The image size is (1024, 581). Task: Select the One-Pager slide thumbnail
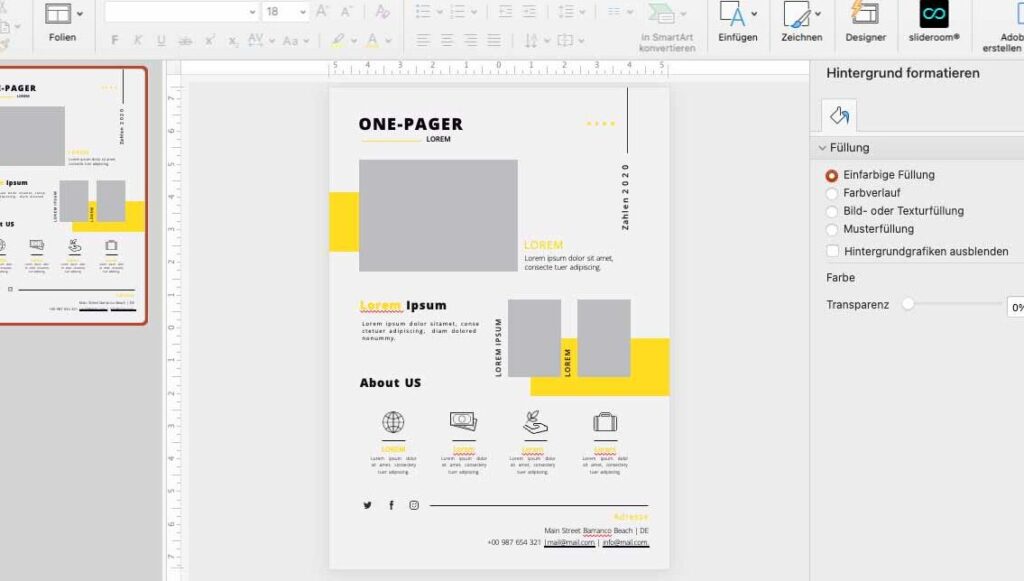pos(70,196)
